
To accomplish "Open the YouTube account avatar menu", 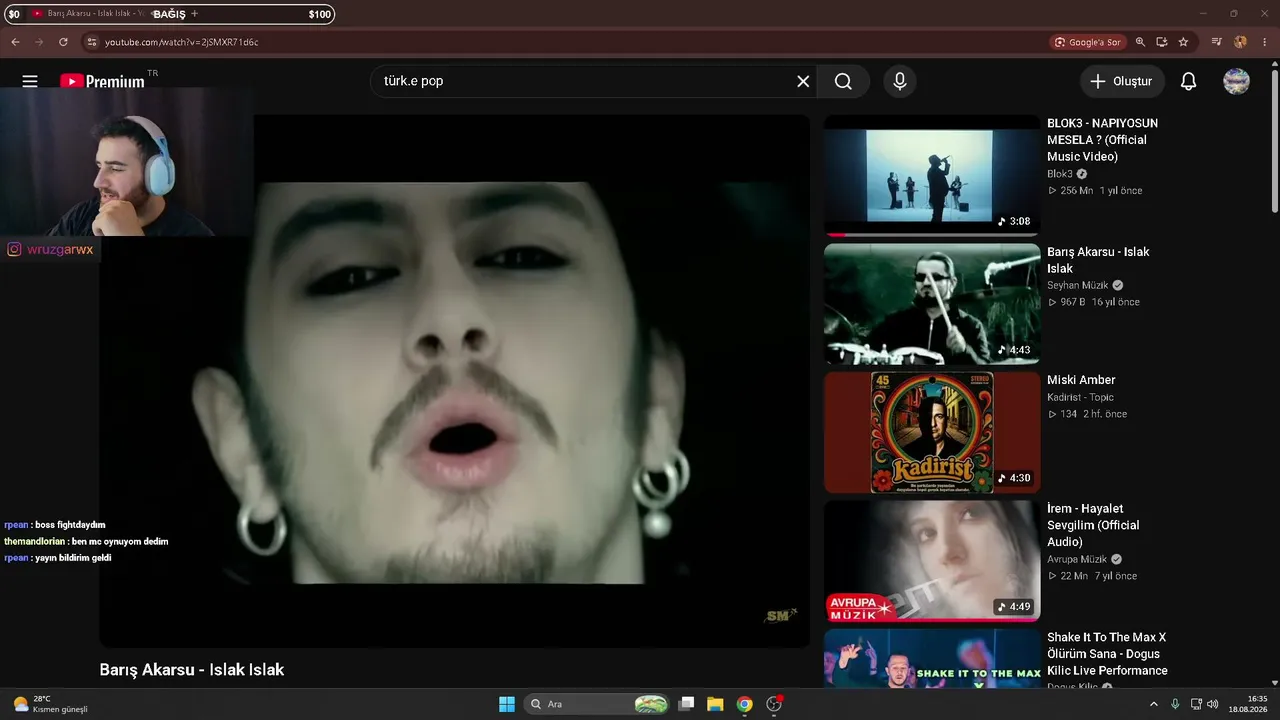I will point(1237,81).
